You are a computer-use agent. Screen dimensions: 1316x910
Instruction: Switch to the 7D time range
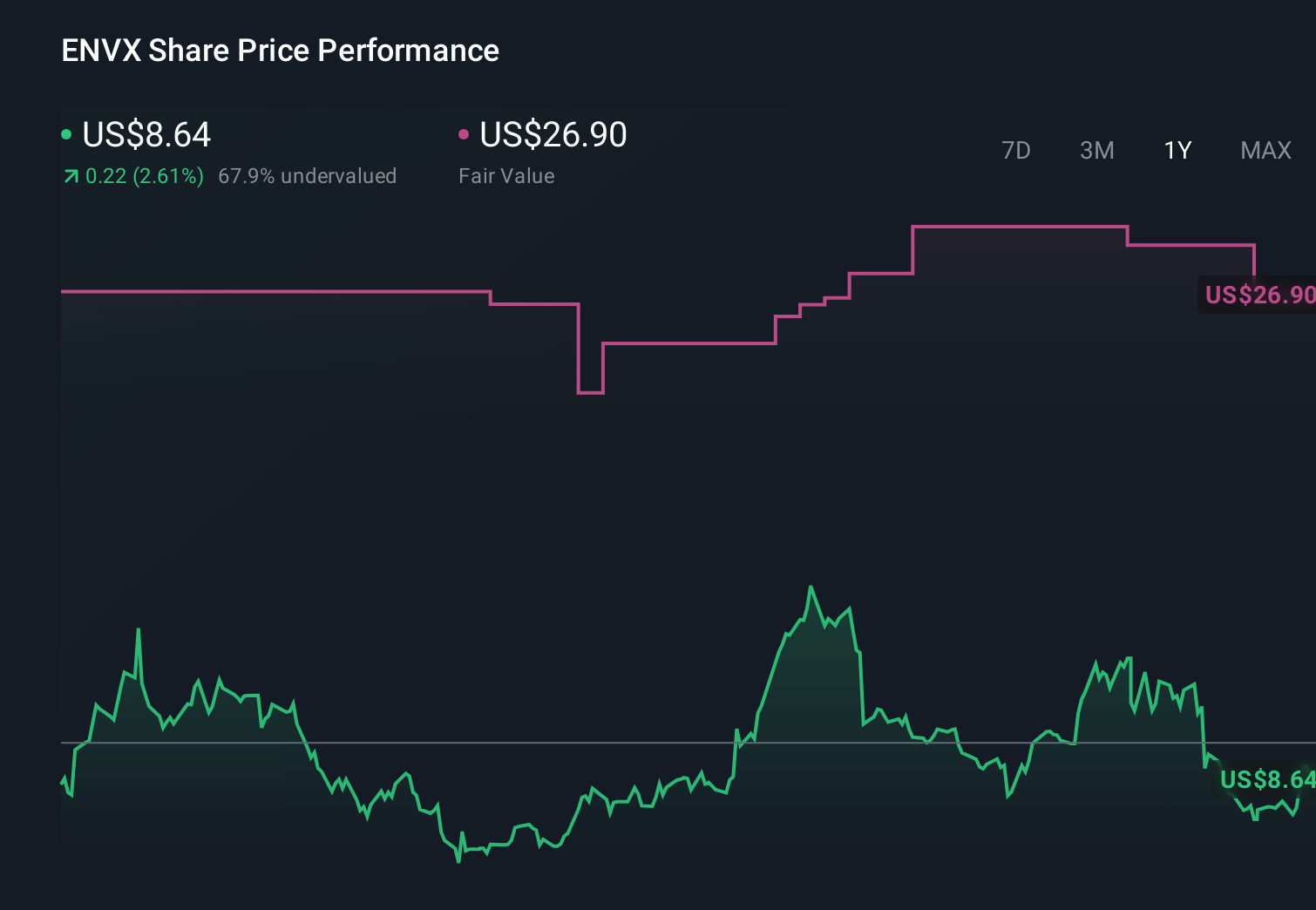(1016, 150)
